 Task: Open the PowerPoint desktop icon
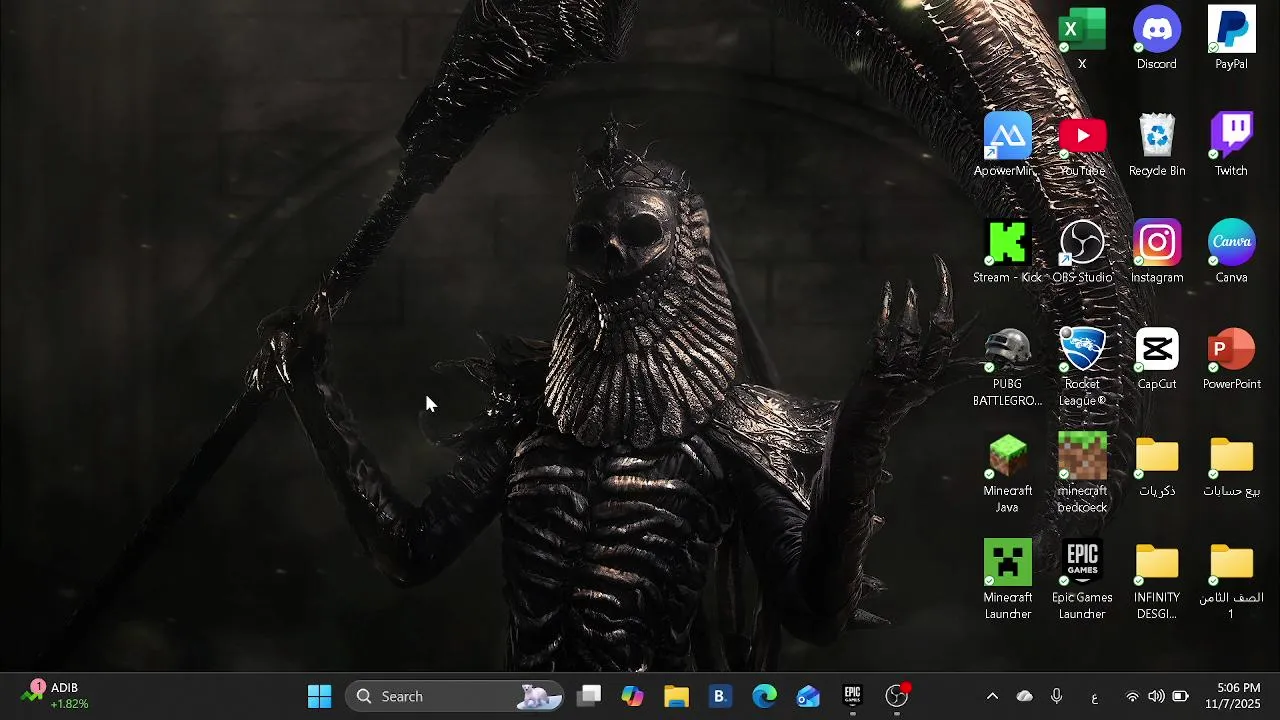point(1231,359)
